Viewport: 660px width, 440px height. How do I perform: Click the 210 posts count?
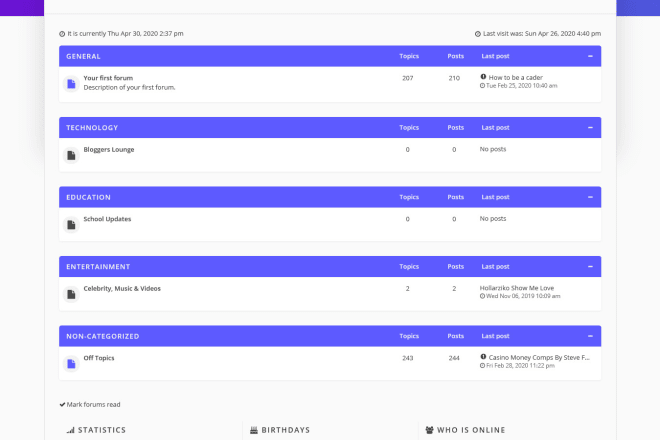pyautogui.click(x=454, y=78)
